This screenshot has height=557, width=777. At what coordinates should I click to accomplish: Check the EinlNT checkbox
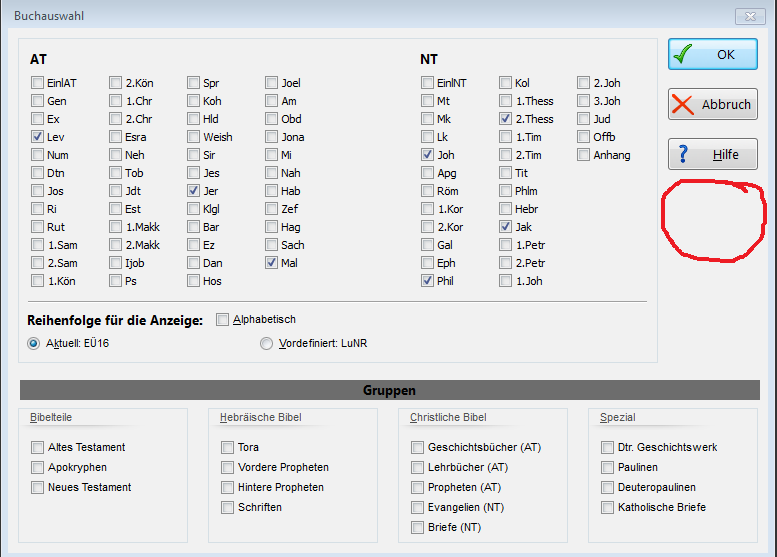pos(427,83)
